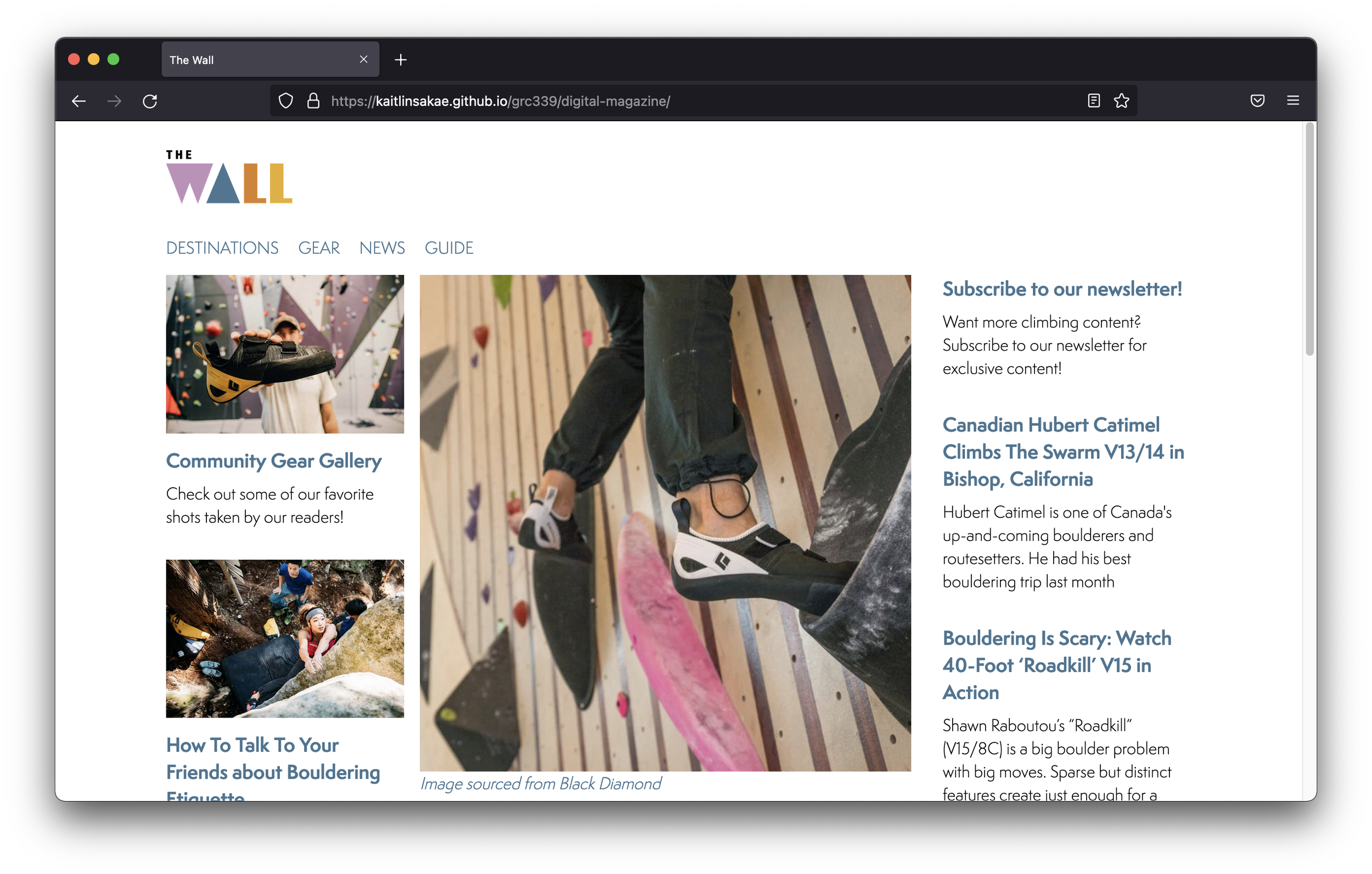
Task: Toggle reader view icon
Action: [x=1093, y=101]
